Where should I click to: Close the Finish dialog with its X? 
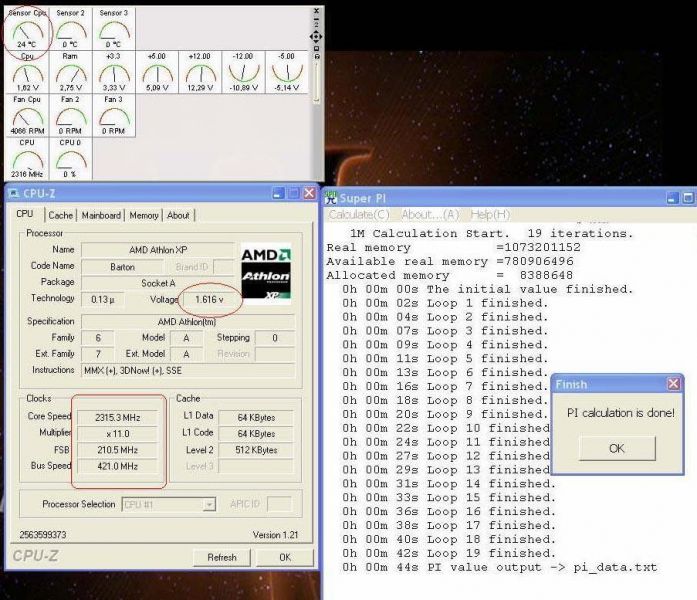673,384
